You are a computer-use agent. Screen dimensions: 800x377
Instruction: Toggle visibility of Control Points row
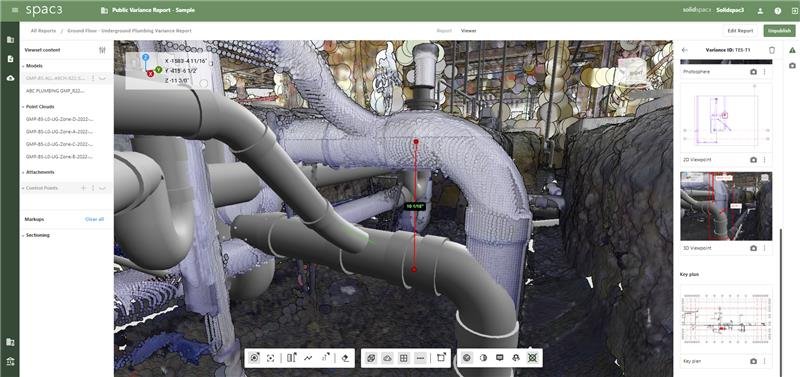point(103,188)
